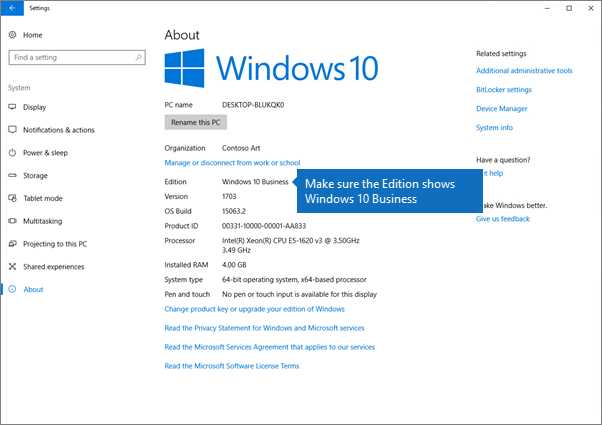Click the Product ID 00331-10000-00001-AA833
Viewport: 602px width, 425px height.
point(264,226)
